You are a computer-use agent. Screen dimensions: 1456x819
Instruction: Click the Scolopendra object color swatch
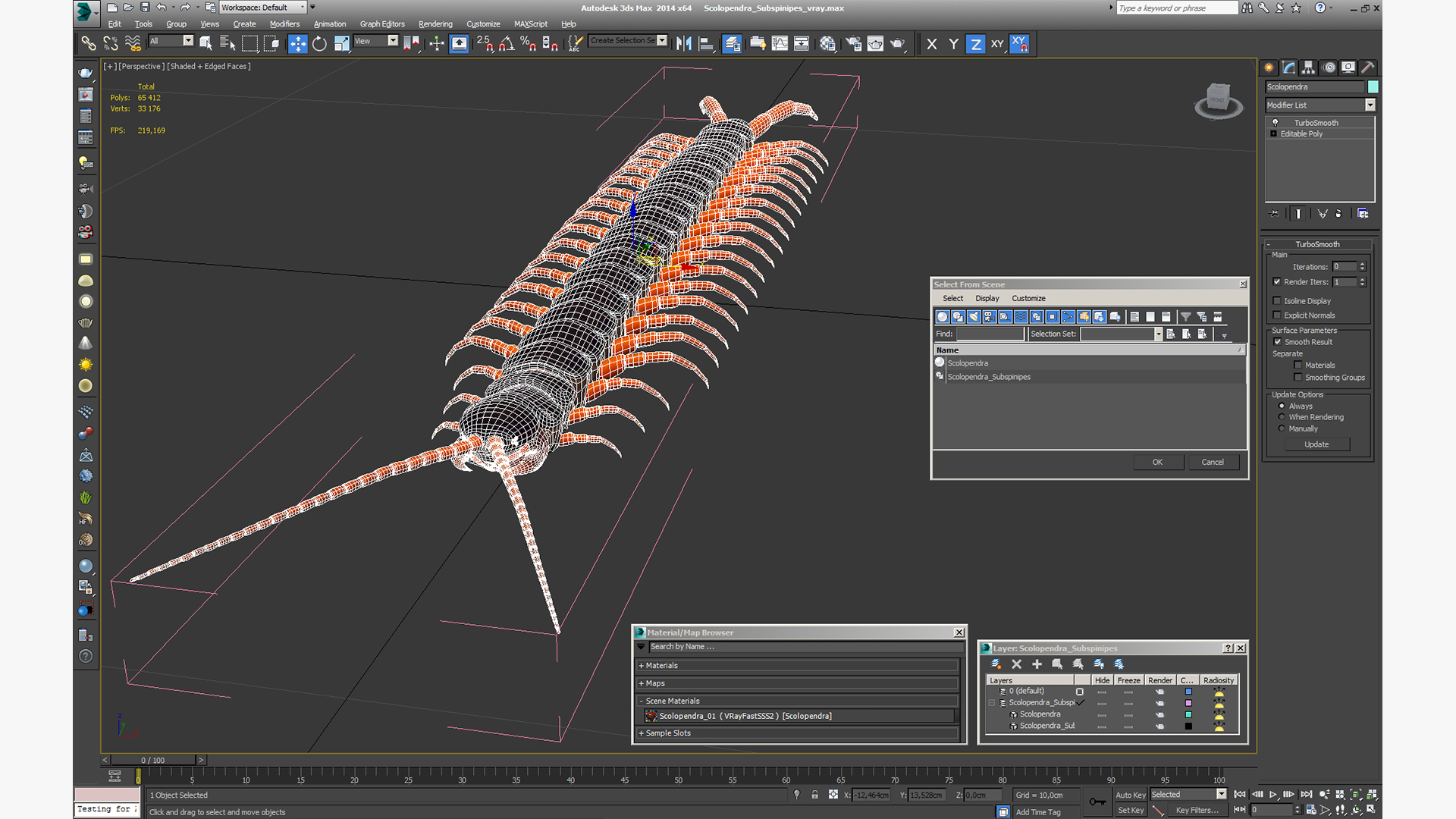click(x=1373, y=87)
